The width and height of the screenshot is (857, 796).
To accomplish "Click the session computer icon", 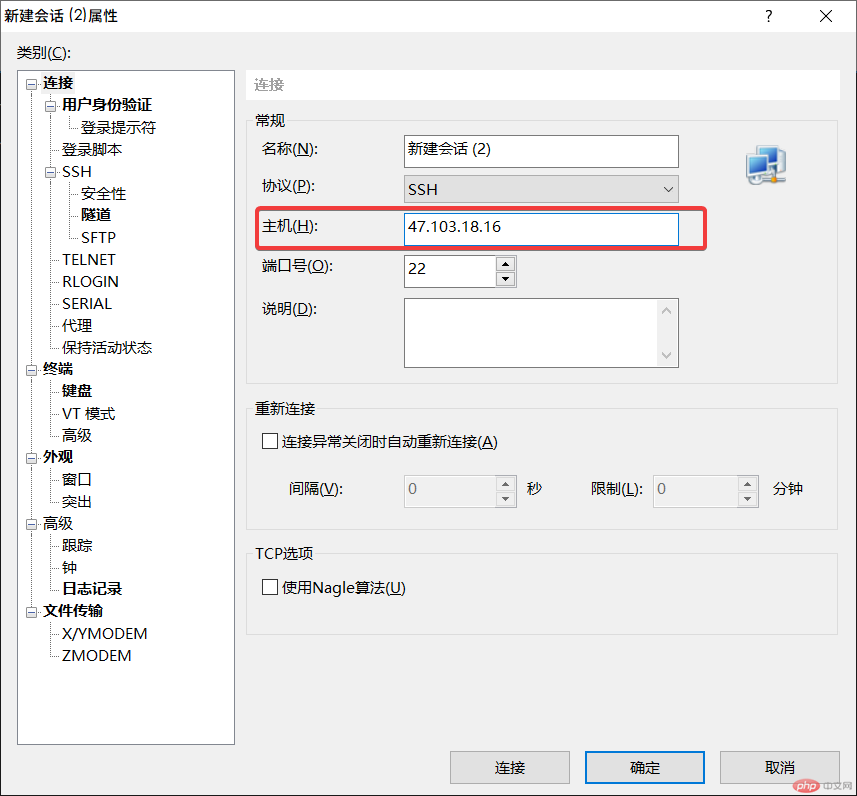I will pos(765,165).
